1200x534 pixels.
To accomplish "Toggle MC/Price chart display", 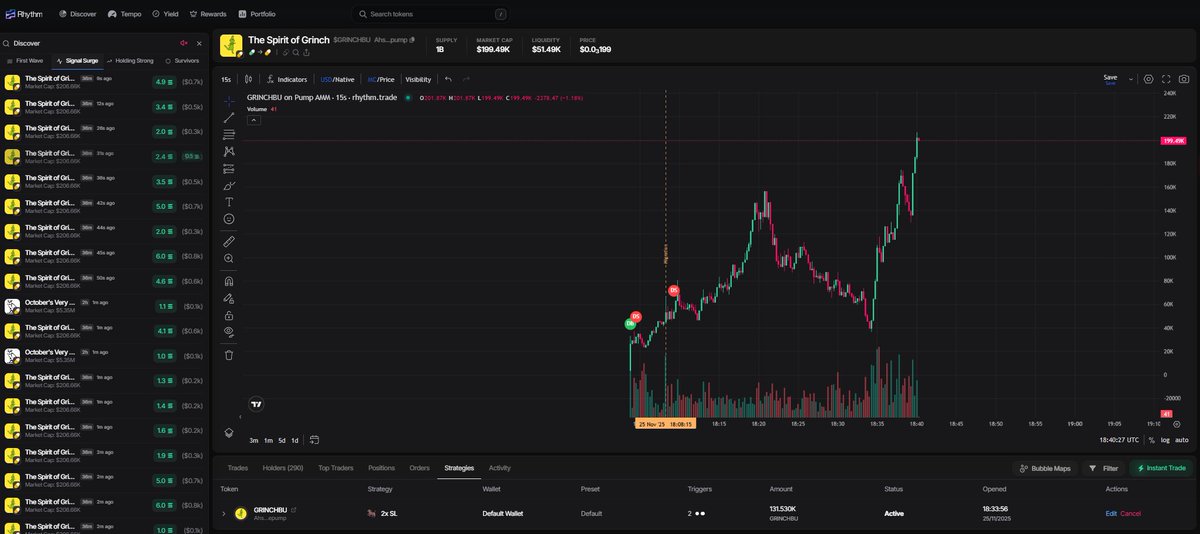I will coord(380,79).
